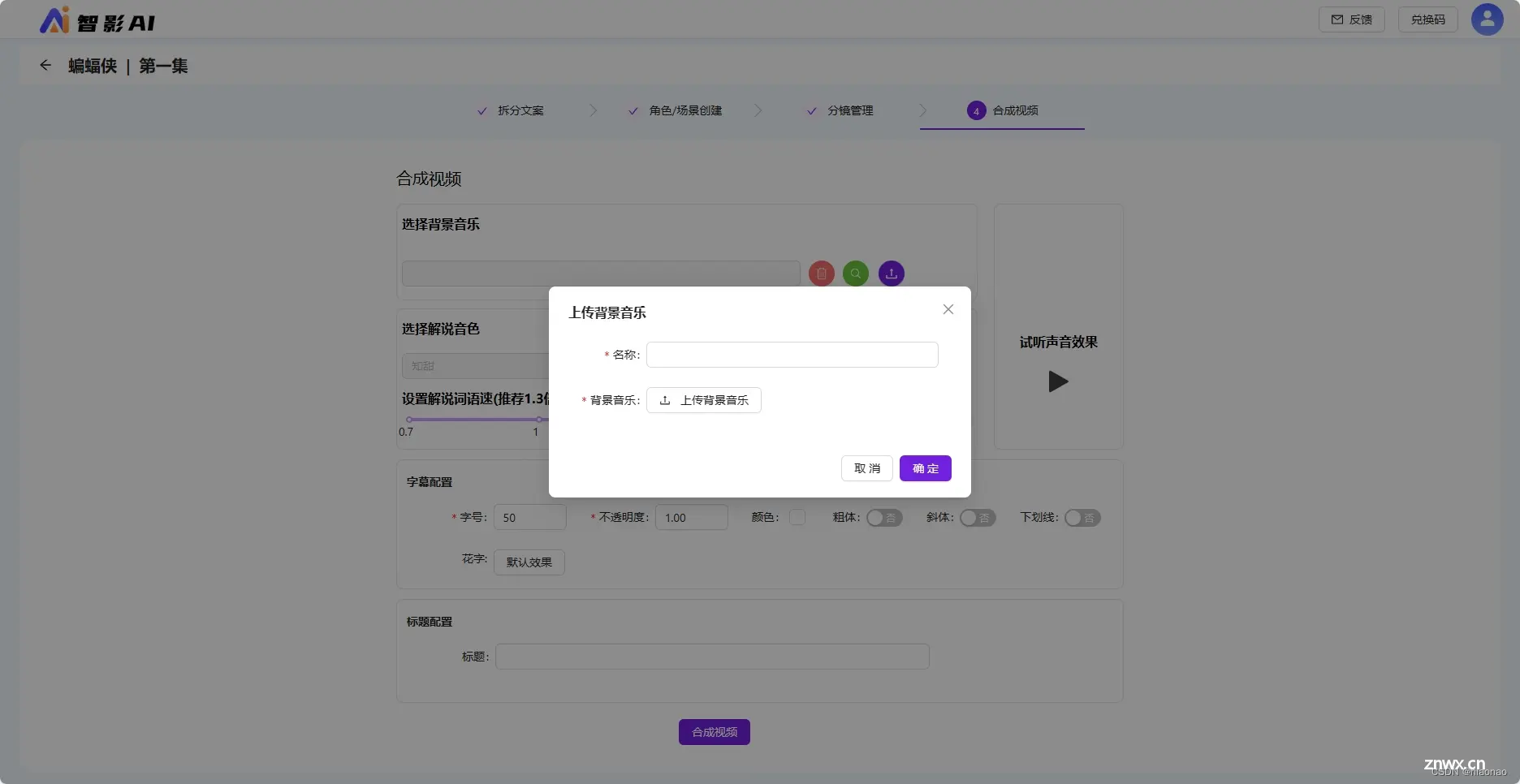
Task: Click the red delete music icon
Action: (x=822, y=274)
